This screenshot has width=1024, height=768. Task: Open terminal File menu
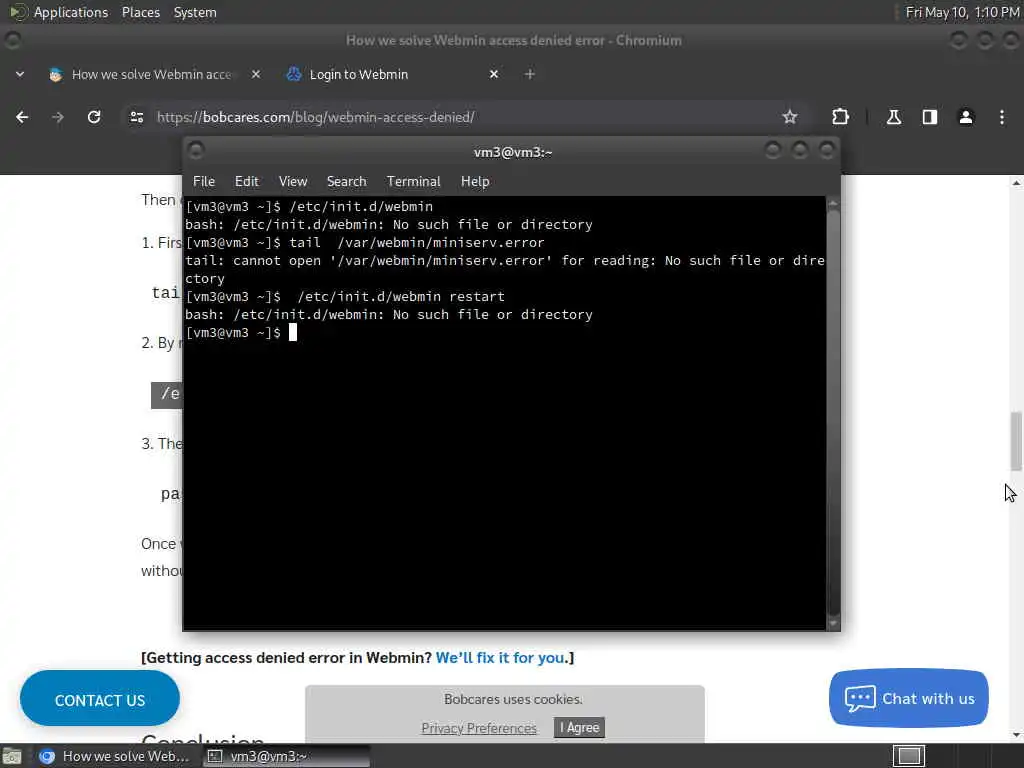coord(204,182)
